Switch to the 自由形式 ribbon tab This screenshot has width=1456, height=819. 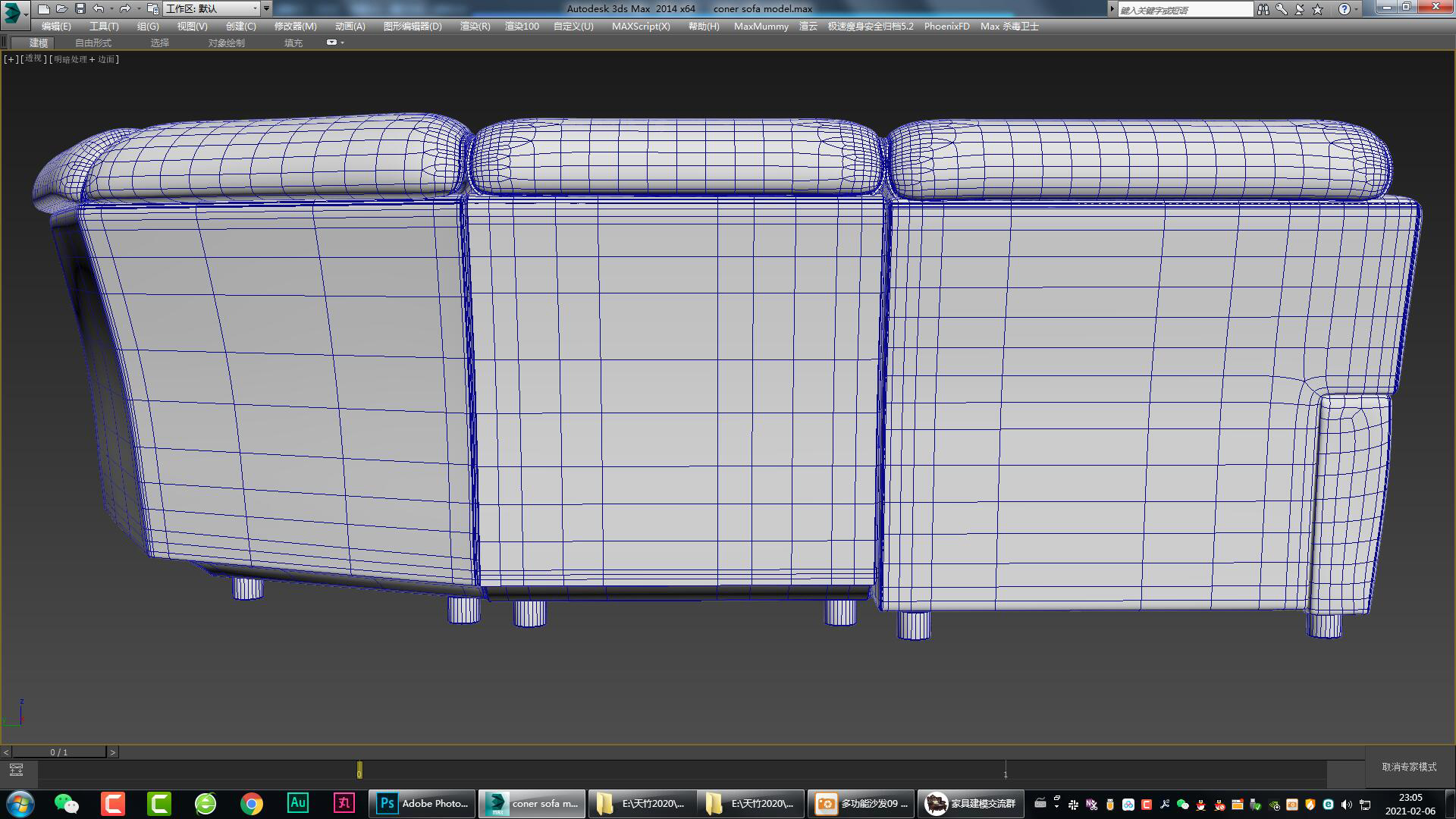coord(93,43)
